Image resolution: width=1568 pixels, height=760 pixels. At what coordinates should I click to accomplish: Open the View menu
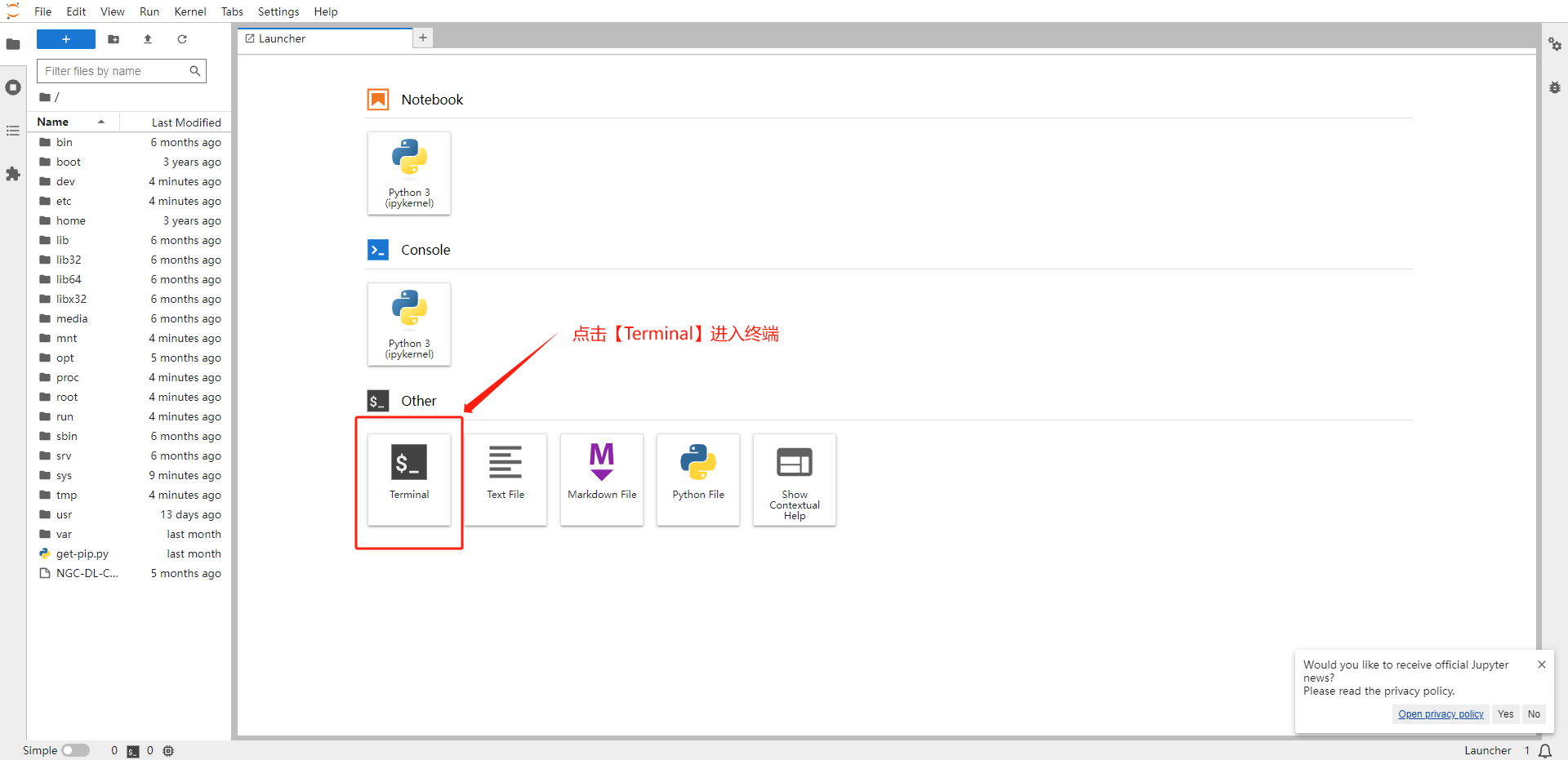(113, 11)
